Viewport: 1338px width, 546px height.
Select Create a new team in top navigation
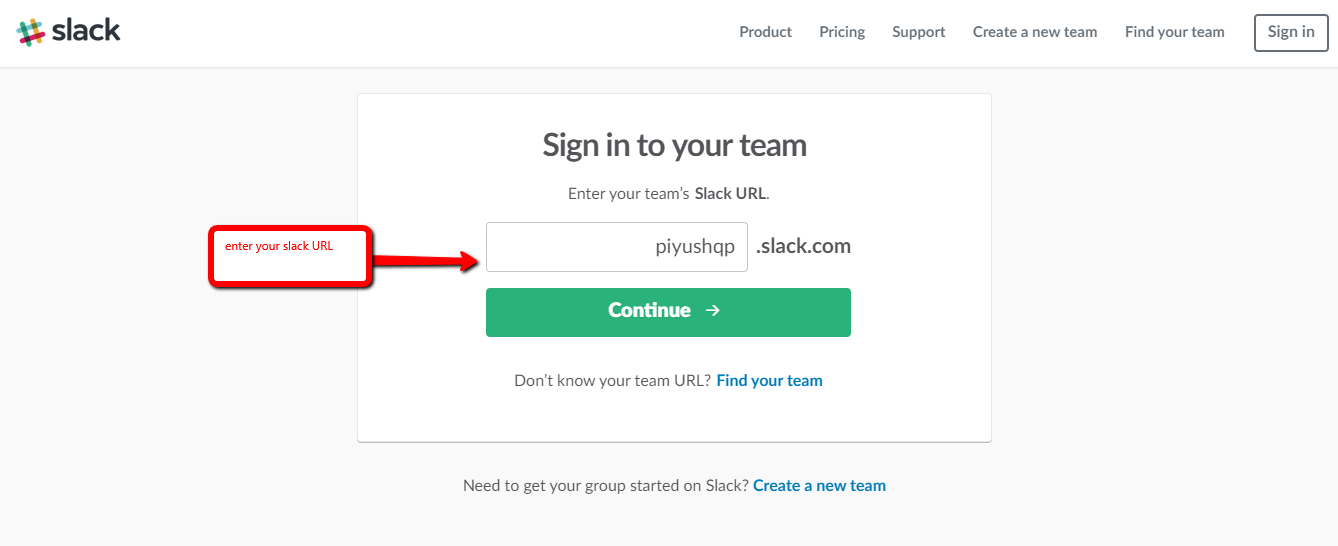[1035, 32]
